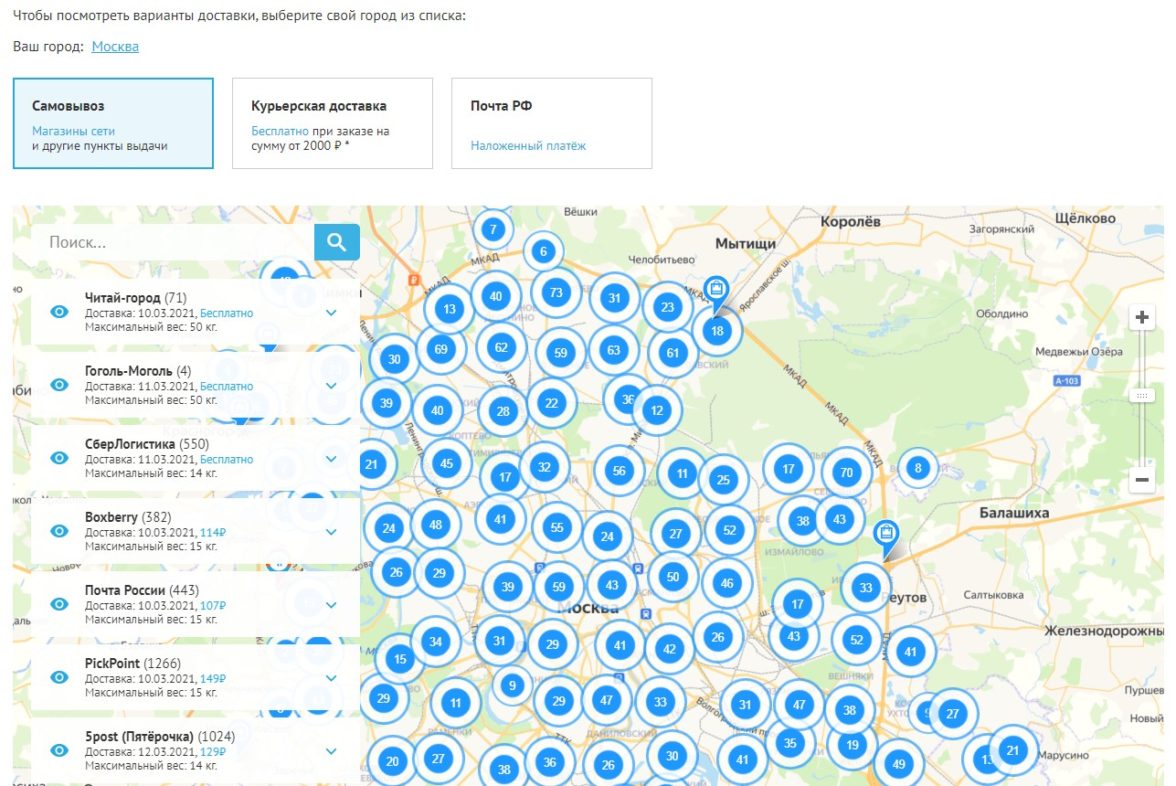Open map cluster marker numbered 8
Viewport: 1176px width, 786px height.
tap(917, 467)
